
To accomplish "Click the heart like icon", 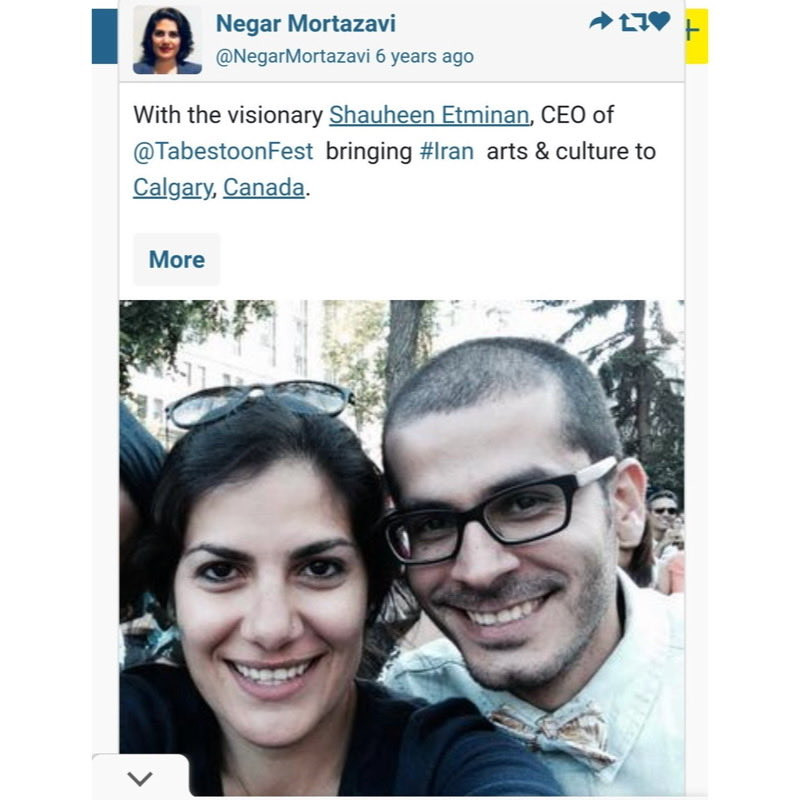I will point(659,21).
